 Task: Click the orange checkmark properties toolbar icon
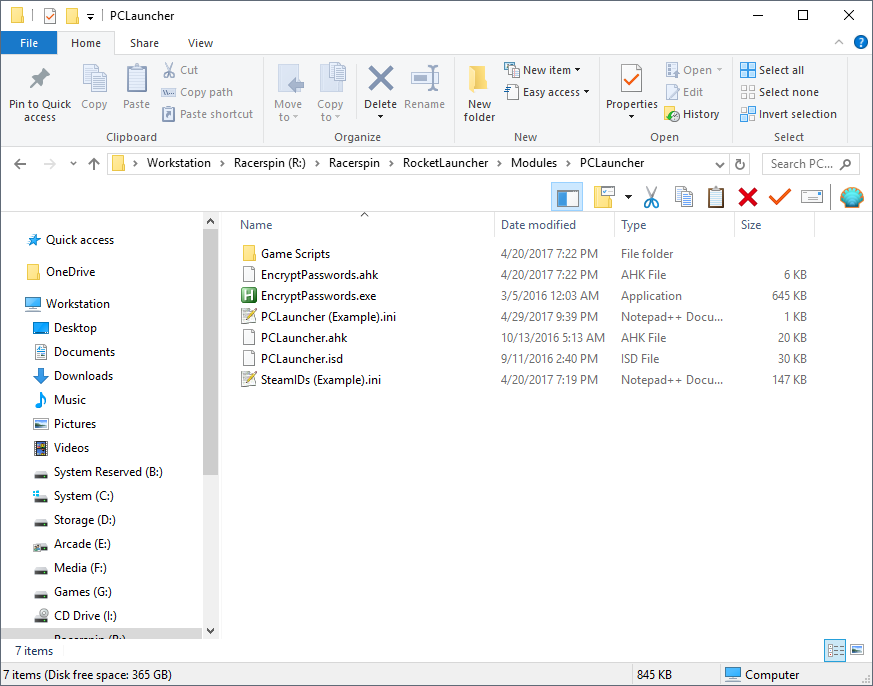click(x=779, y=197)
